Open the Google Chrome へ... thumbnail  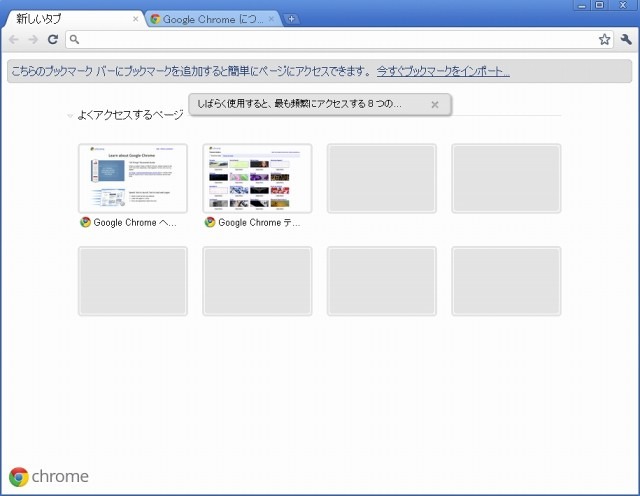click(x=133, y=178)
